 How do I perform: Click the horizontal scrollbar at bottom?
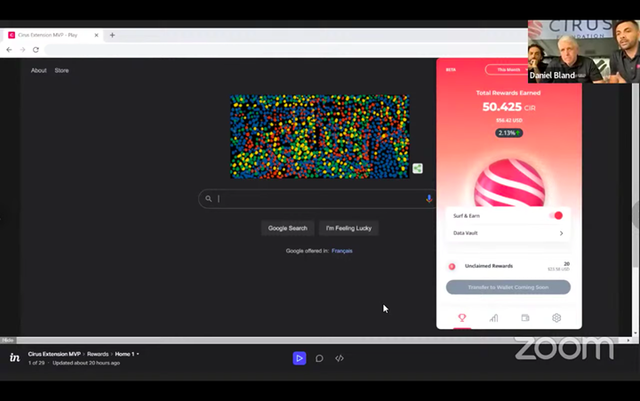322,340
